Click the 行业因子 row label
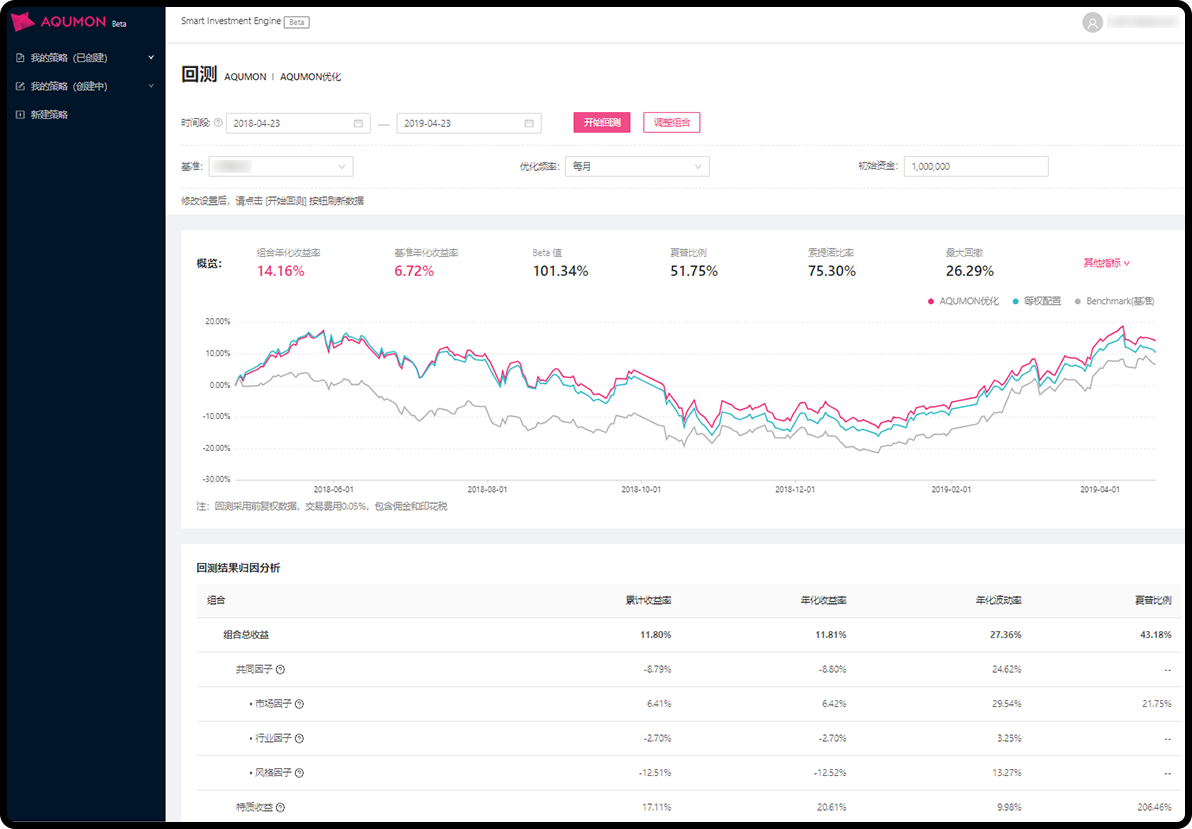 click(x=273, y=738)
